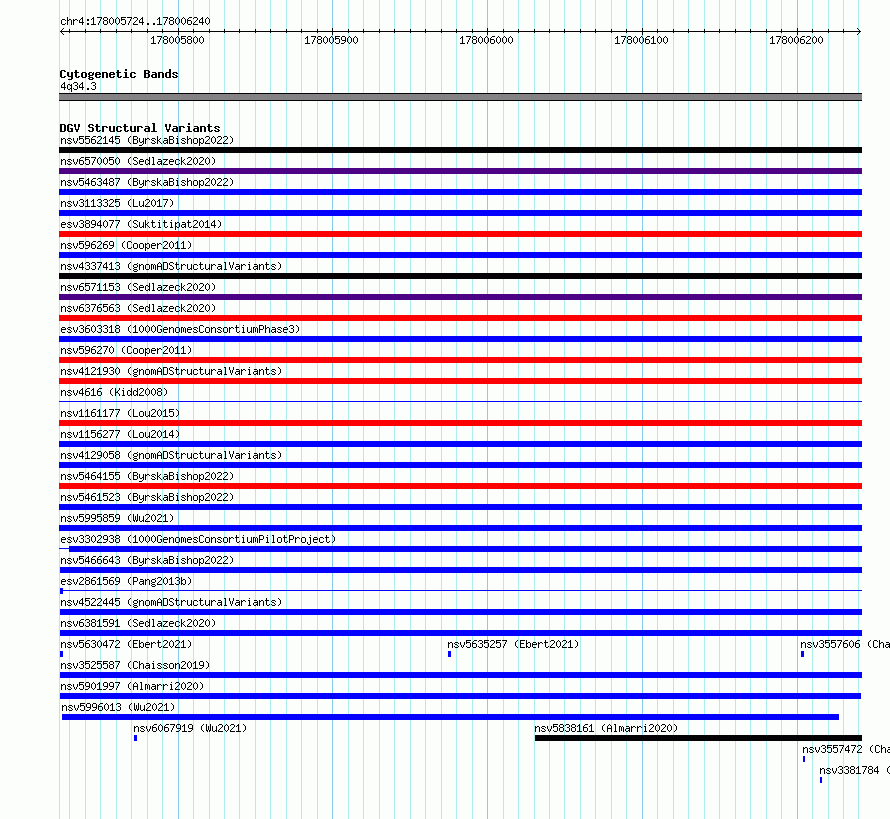Select nsv596269 (Cooper2011) label
890x819 pixels.
coord(126,245)
